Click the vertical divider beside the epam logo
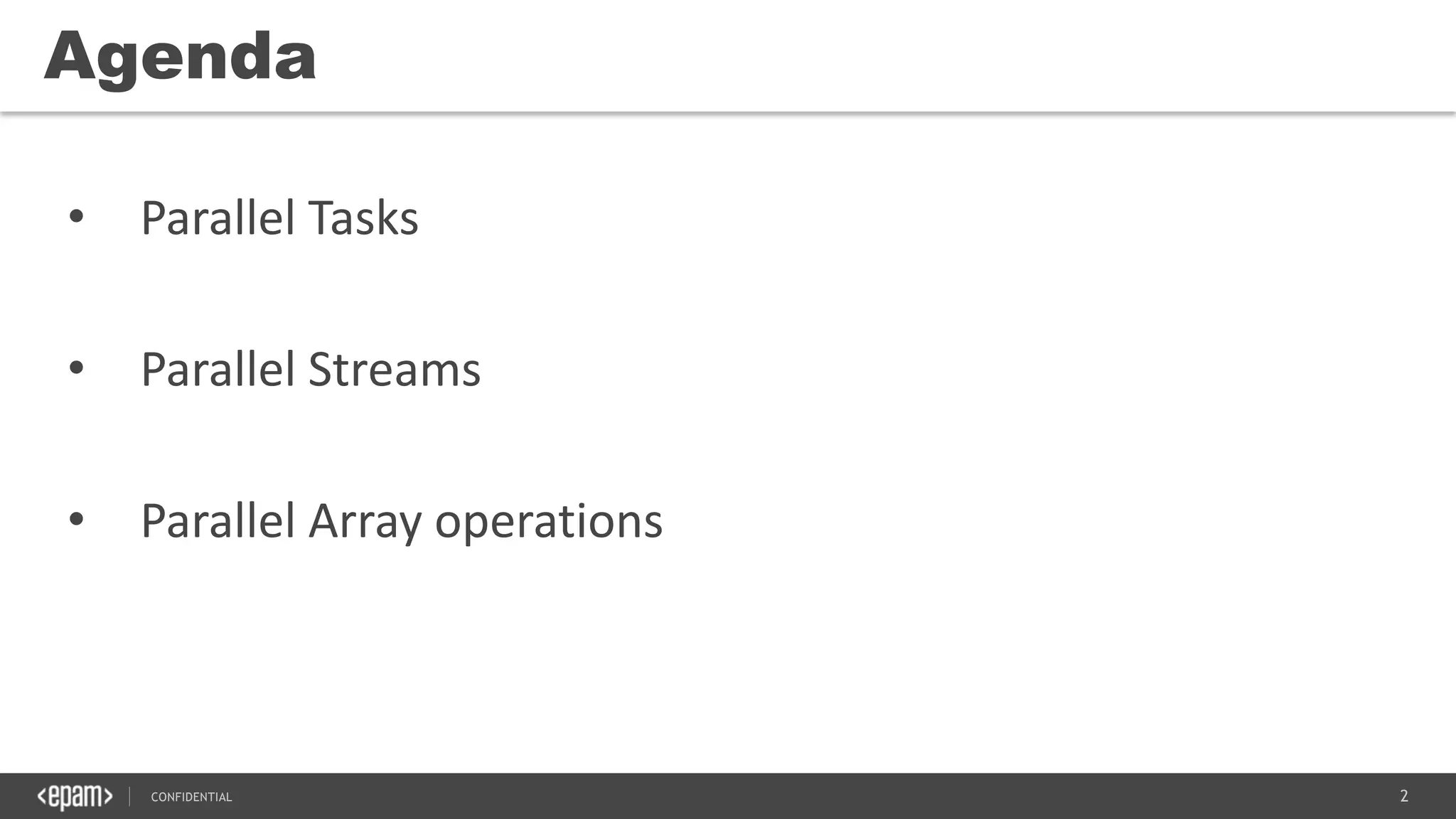The width and height of the screenshot is (1456, 819). coord(129,796)
